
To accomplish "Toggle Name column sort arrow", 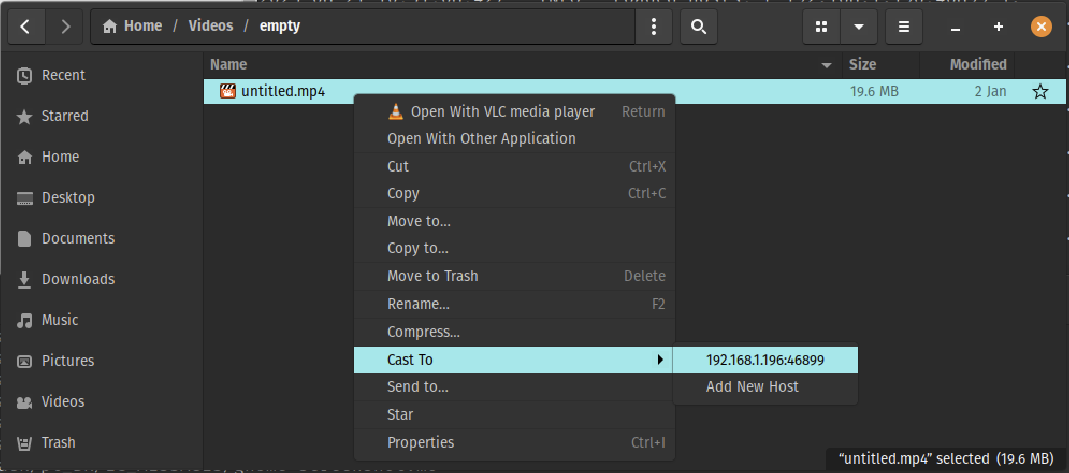I will [x=826, y=65].
